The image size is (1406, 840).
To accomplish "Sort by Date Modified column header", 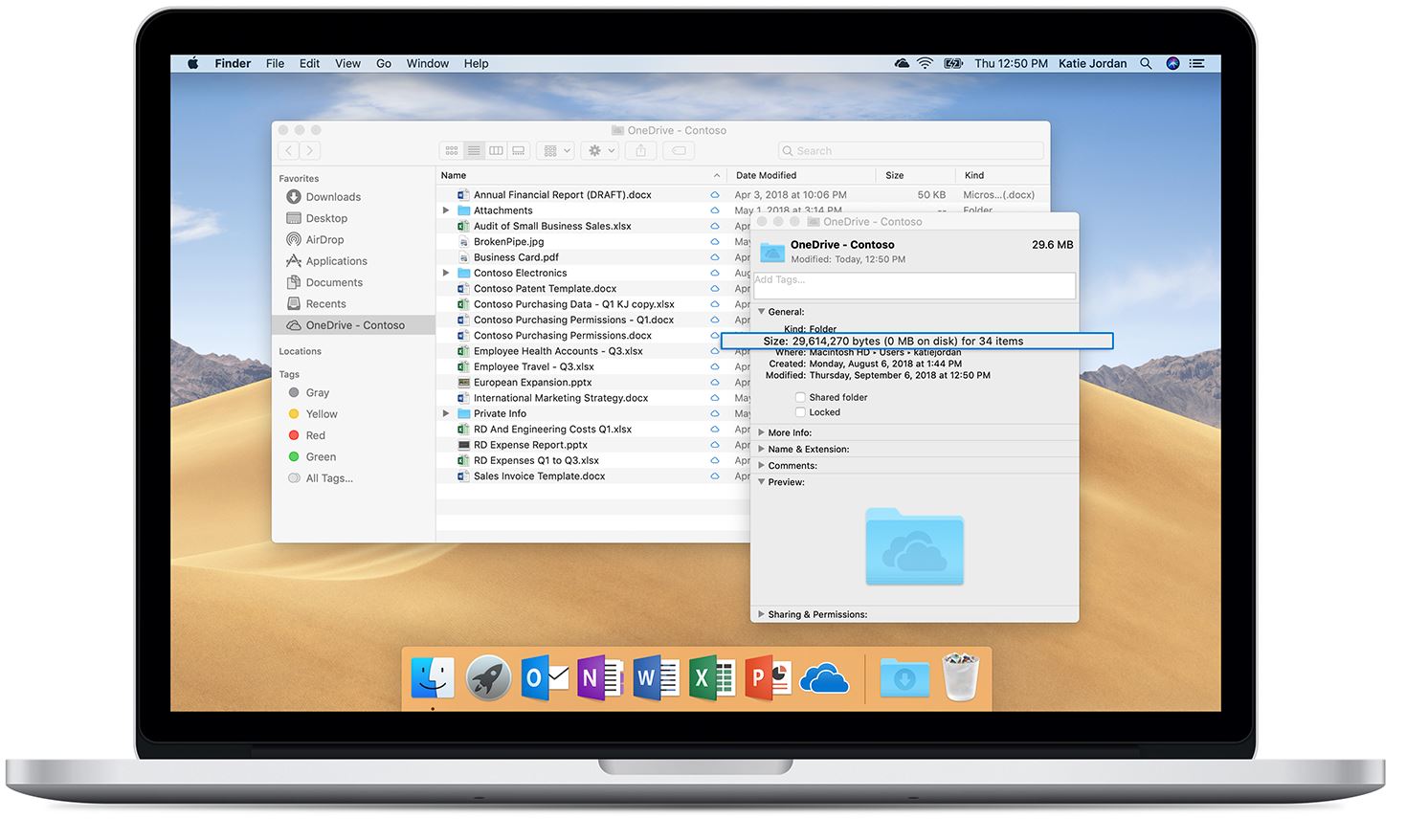I will click(x=801, y=175).
